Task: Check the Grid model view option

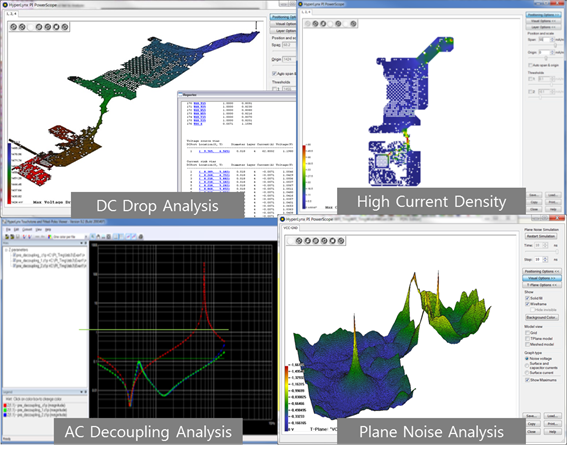Action: tap(527, 333)
